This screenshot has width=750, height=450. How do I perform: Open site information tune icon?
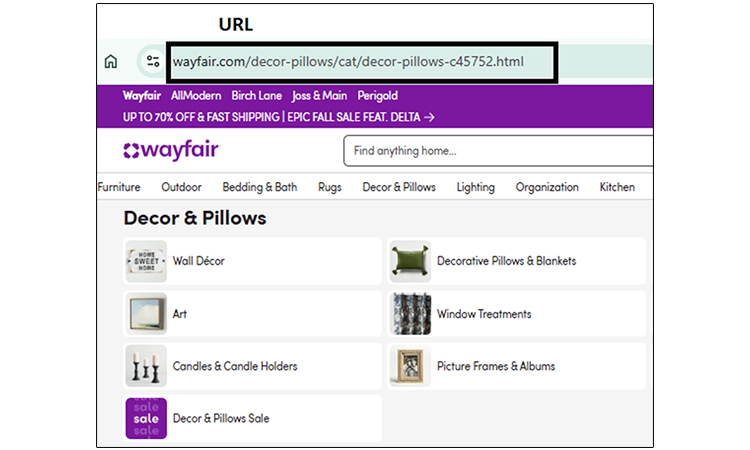[153, 61]
